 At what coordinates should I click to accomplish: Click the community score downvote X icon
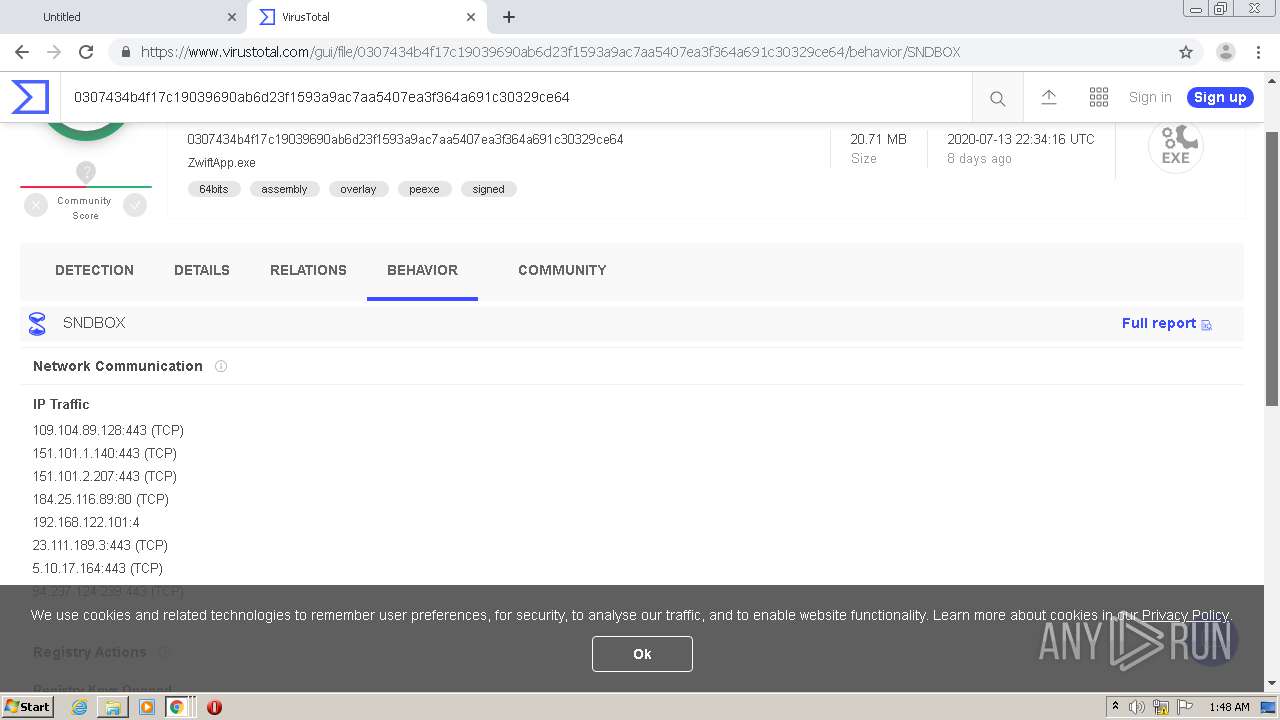coord(36,205)
